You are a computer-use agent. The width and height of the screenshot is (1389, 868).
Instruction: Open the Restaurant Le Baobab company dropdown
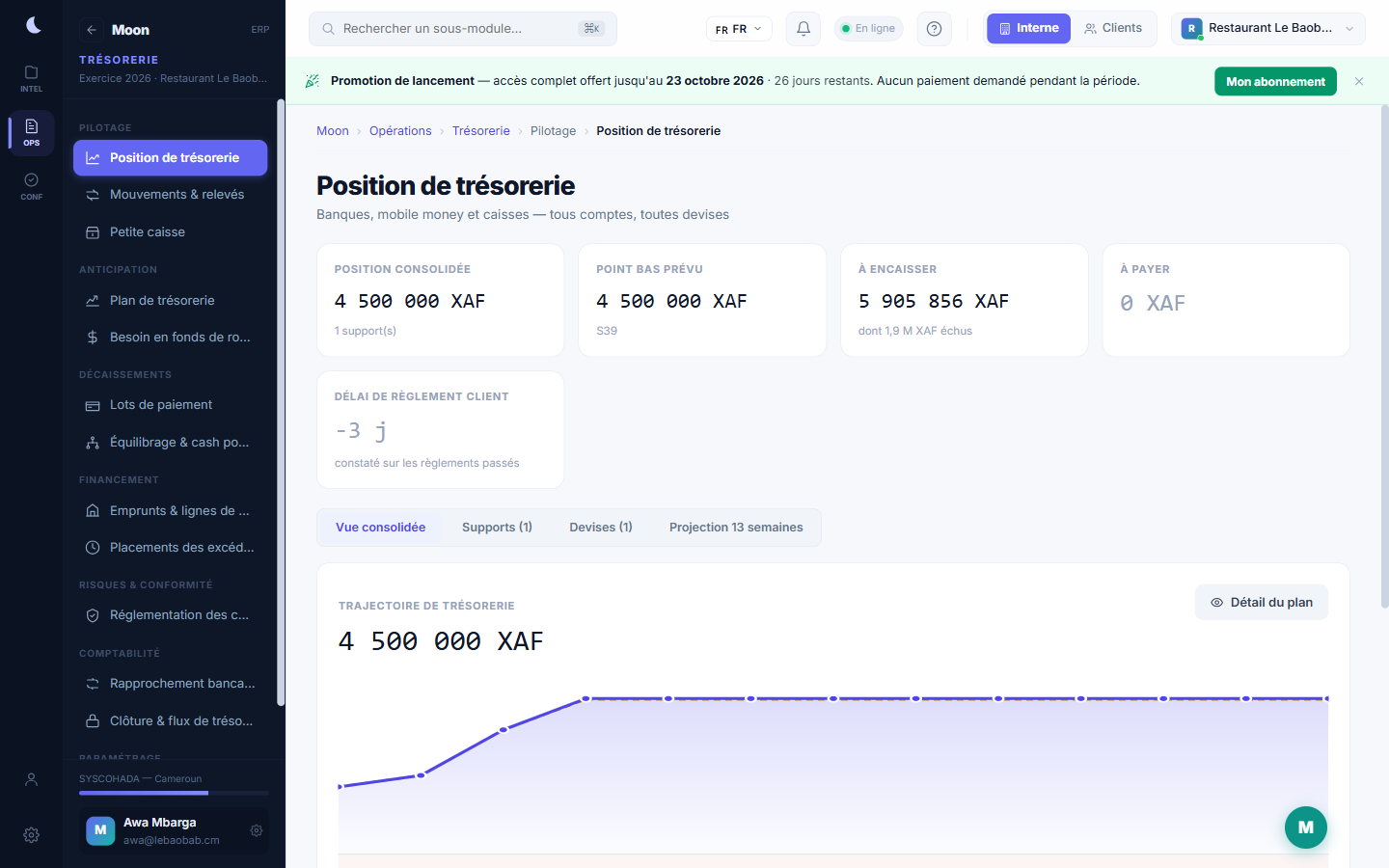pyautogui.click(x=1267, y=29)
